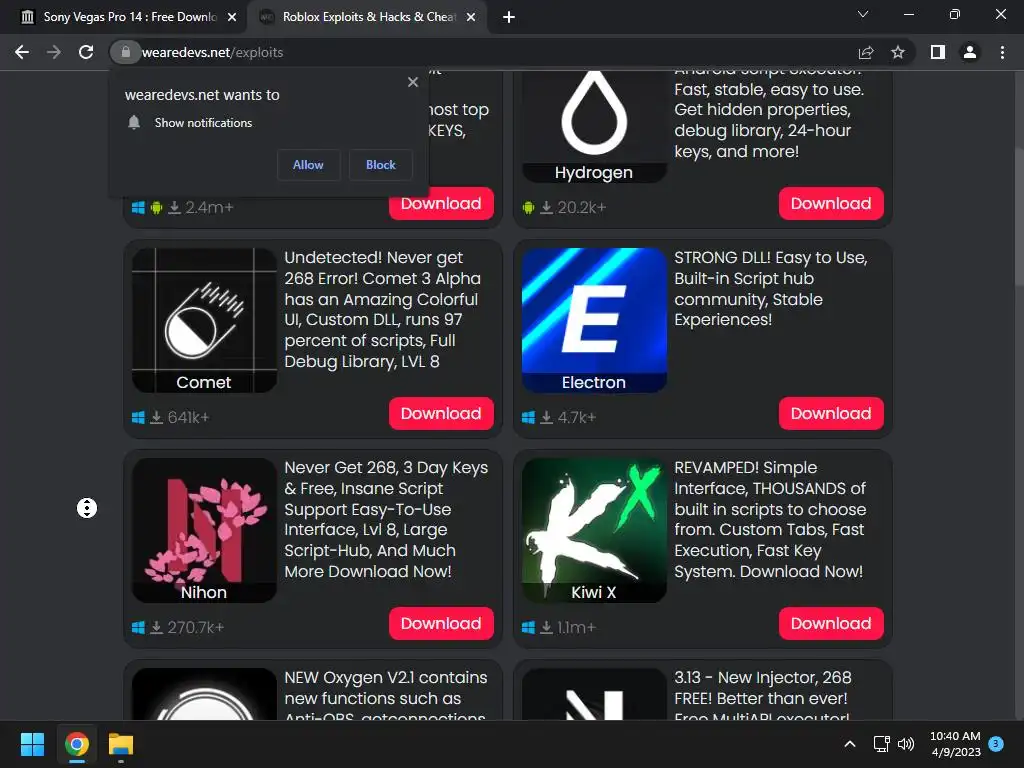Show hidden system tray icons

click(x=850, y=744)
